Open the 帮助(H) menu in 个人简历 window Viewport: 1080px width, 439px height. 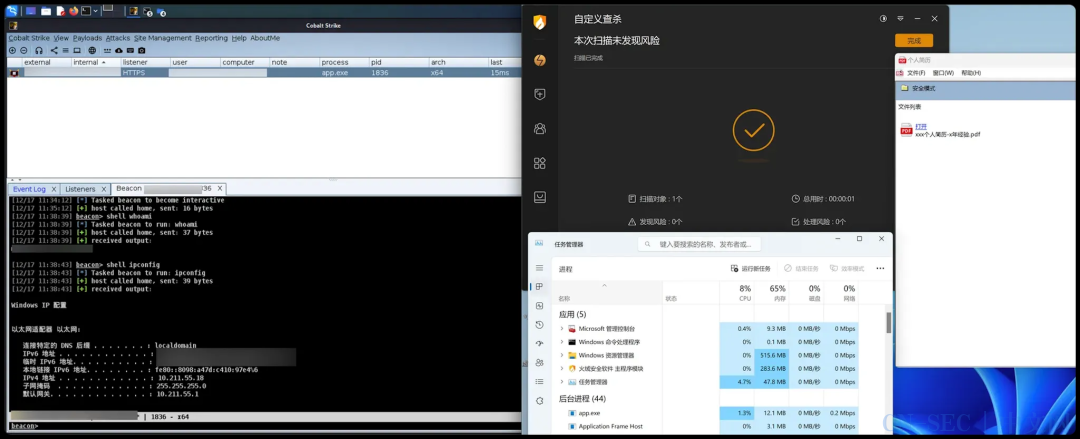[971, 73]
